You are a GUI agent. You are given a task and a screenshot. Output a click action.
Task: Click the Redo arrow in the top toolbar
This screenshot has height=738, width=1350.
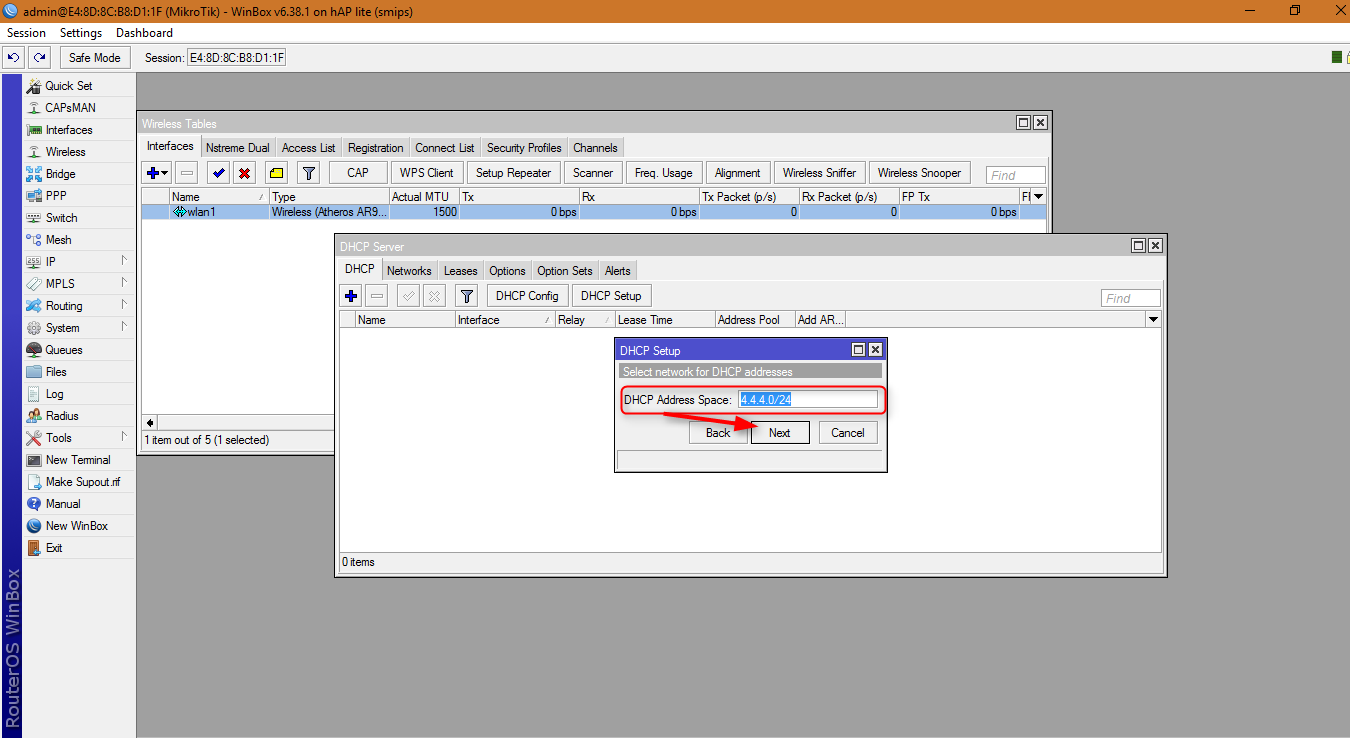pyautogui.click(x=38, y=57)
